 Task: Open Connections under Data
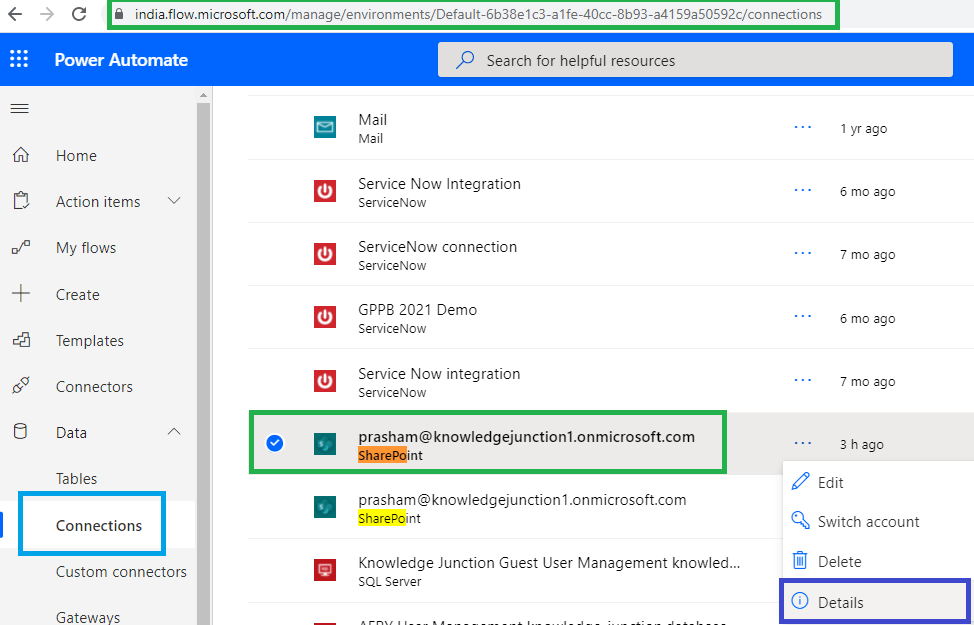click(x=99, y=526)
